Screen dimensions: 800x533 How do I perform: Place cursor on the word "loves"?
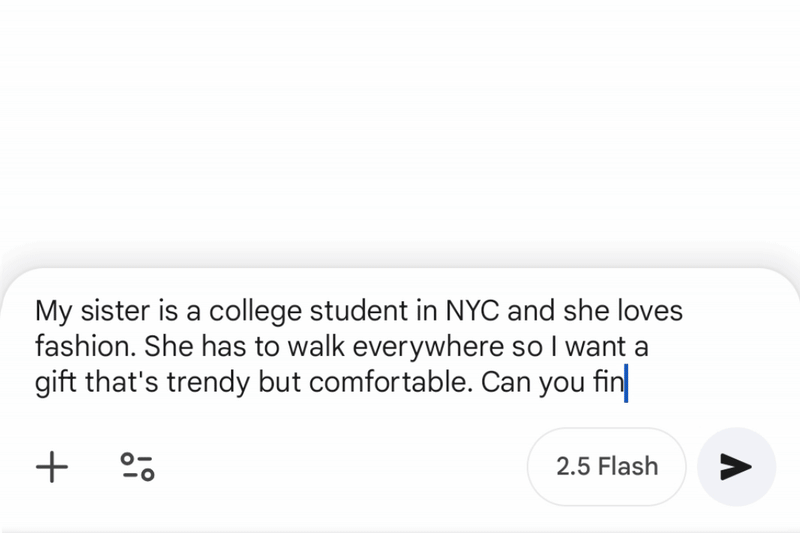[648, 311]
